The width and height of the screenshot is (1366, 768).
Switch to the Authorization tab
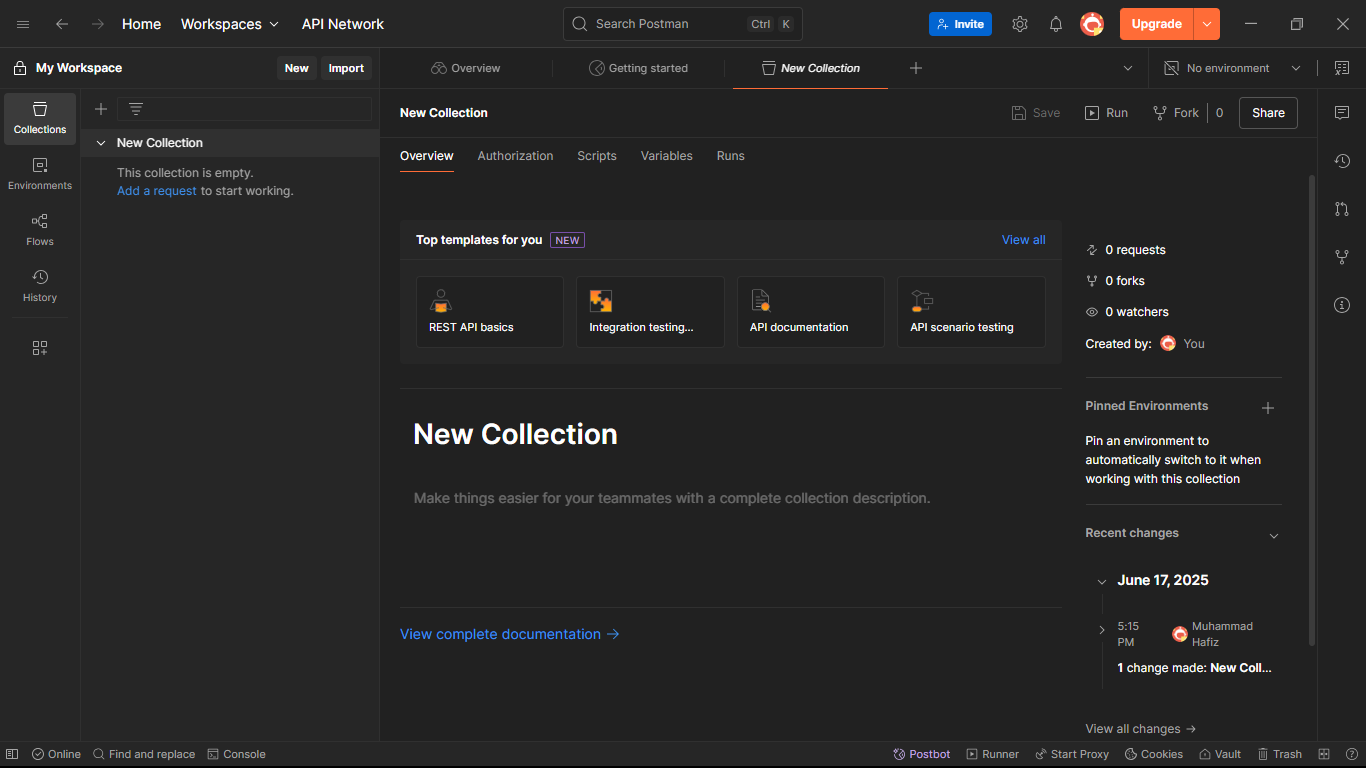tap(515, 156)
